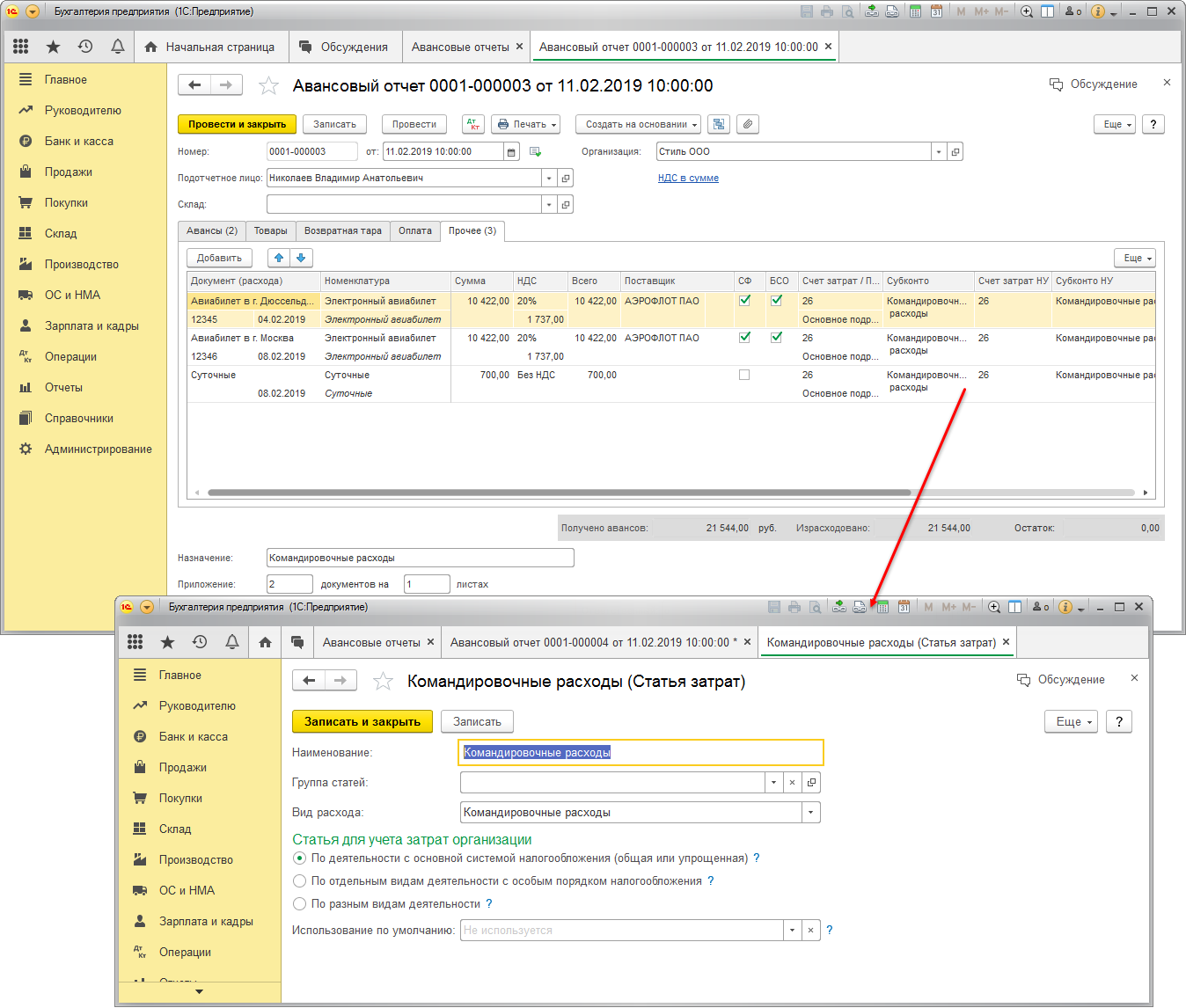Viewport: 1186px width, 1008px height.
Task: Go to home page icon in front window
Action: point(265,642)
